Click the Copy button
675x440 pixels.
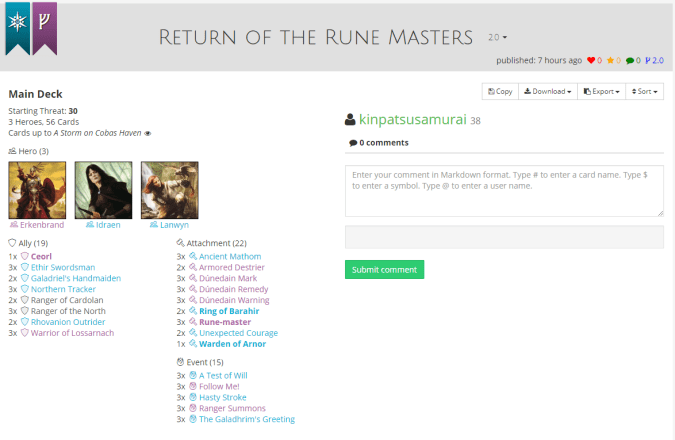500,91
